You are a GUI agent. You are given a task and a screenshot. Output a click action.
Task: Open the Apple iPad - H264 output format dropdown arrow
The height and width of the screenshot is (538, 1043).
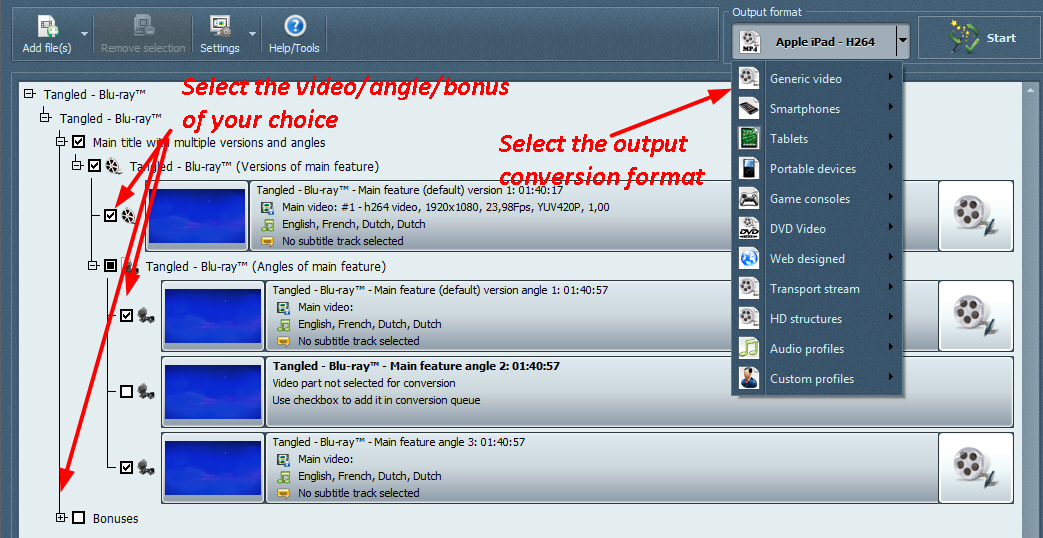point(902,41)
